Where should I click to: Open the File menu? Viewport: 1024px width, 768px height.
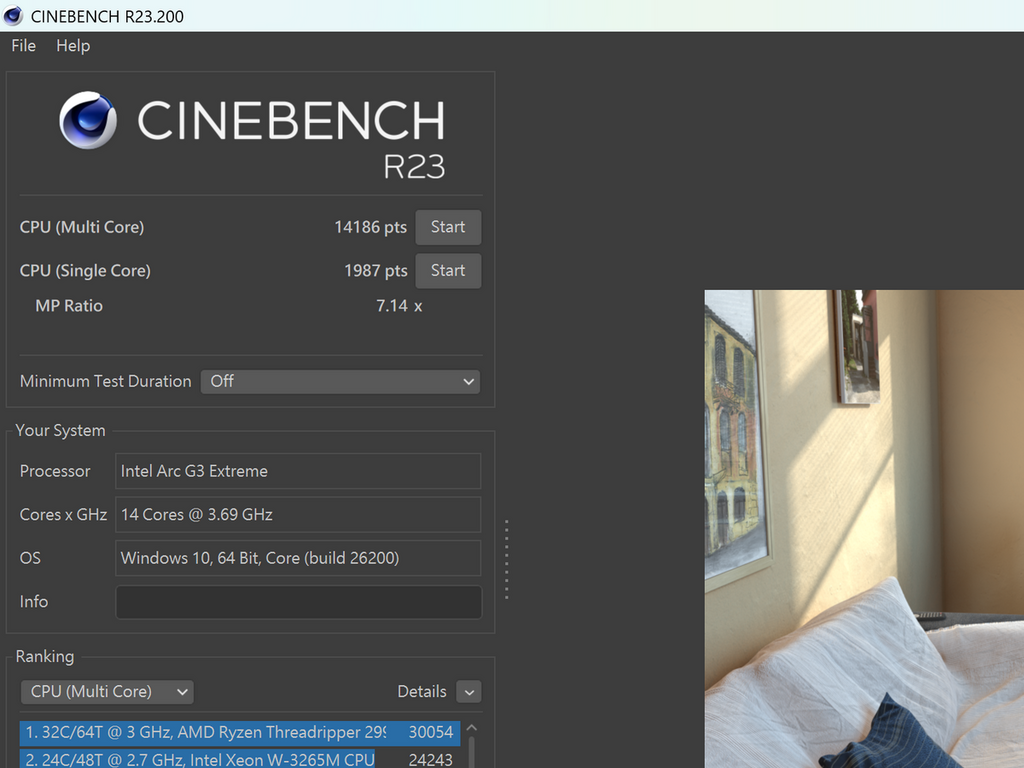coord(24,46)
